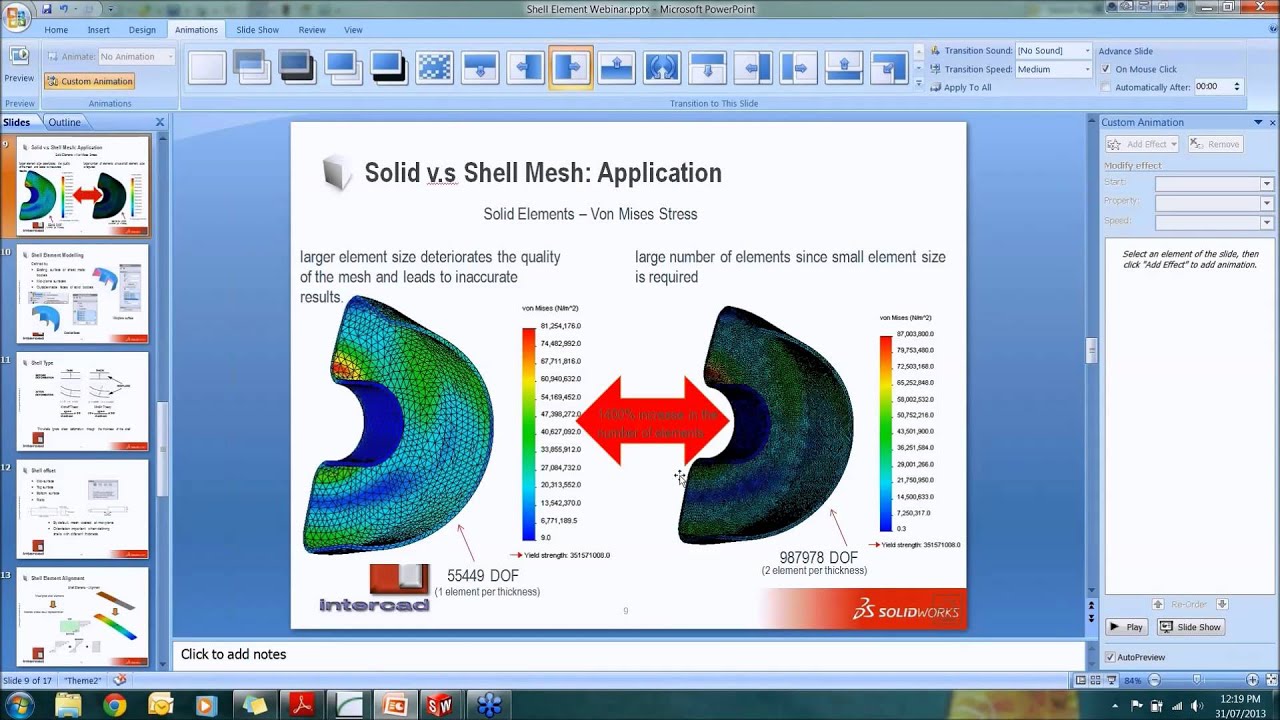Apply the Push Down transition
Image resolution: width=1280 pixels, height=720 pixels.
click(x=708, y=68)
